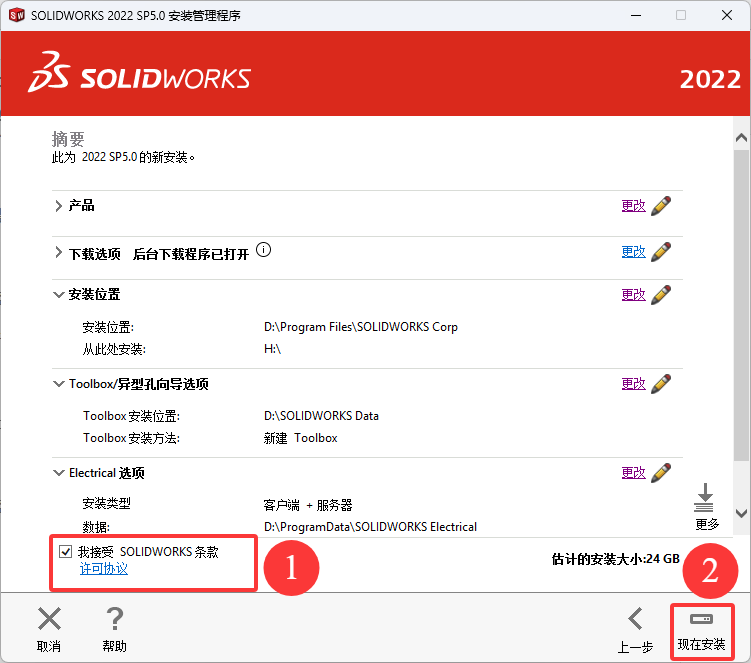Viewport: 751px width, 663px height.
Task: Expand the 产品 section
Action: coord(58,206)
